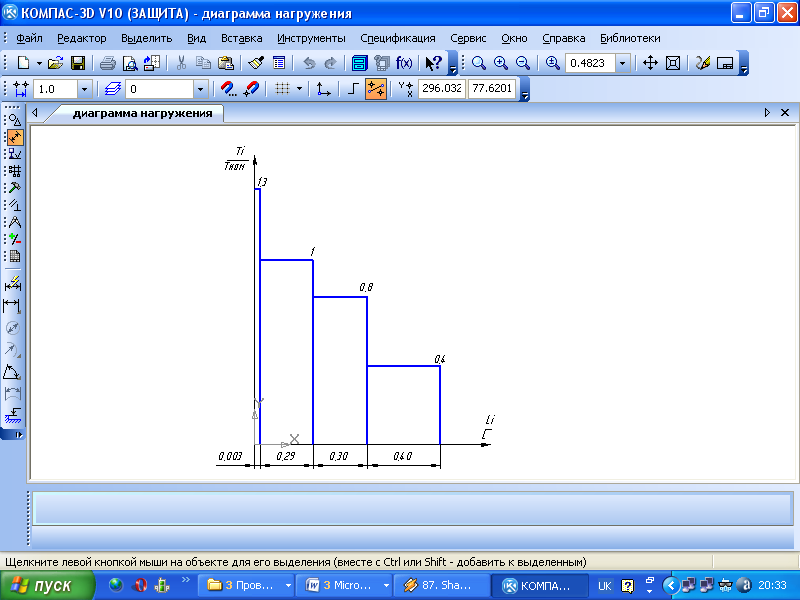This screenshot has height=600, width=800.
Task: Click the Paste clipboard icon
Action: (x=226, y=63)
